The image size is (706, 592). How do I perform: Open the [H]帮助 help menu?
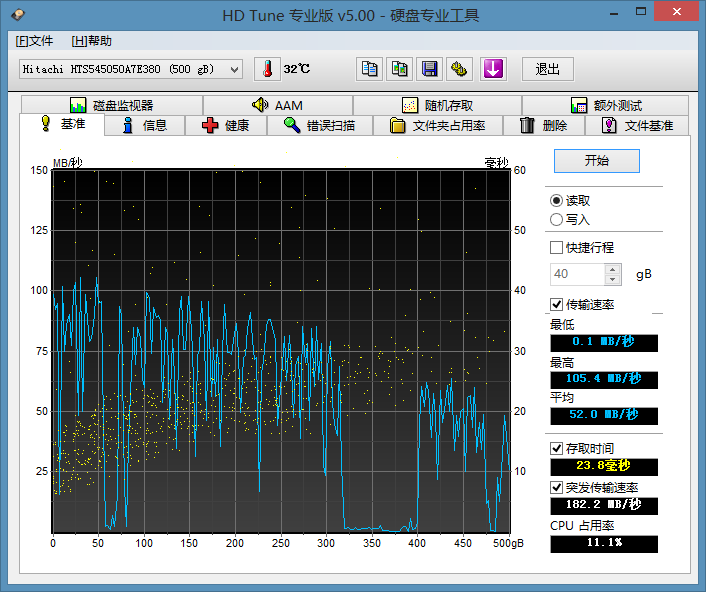92,41
